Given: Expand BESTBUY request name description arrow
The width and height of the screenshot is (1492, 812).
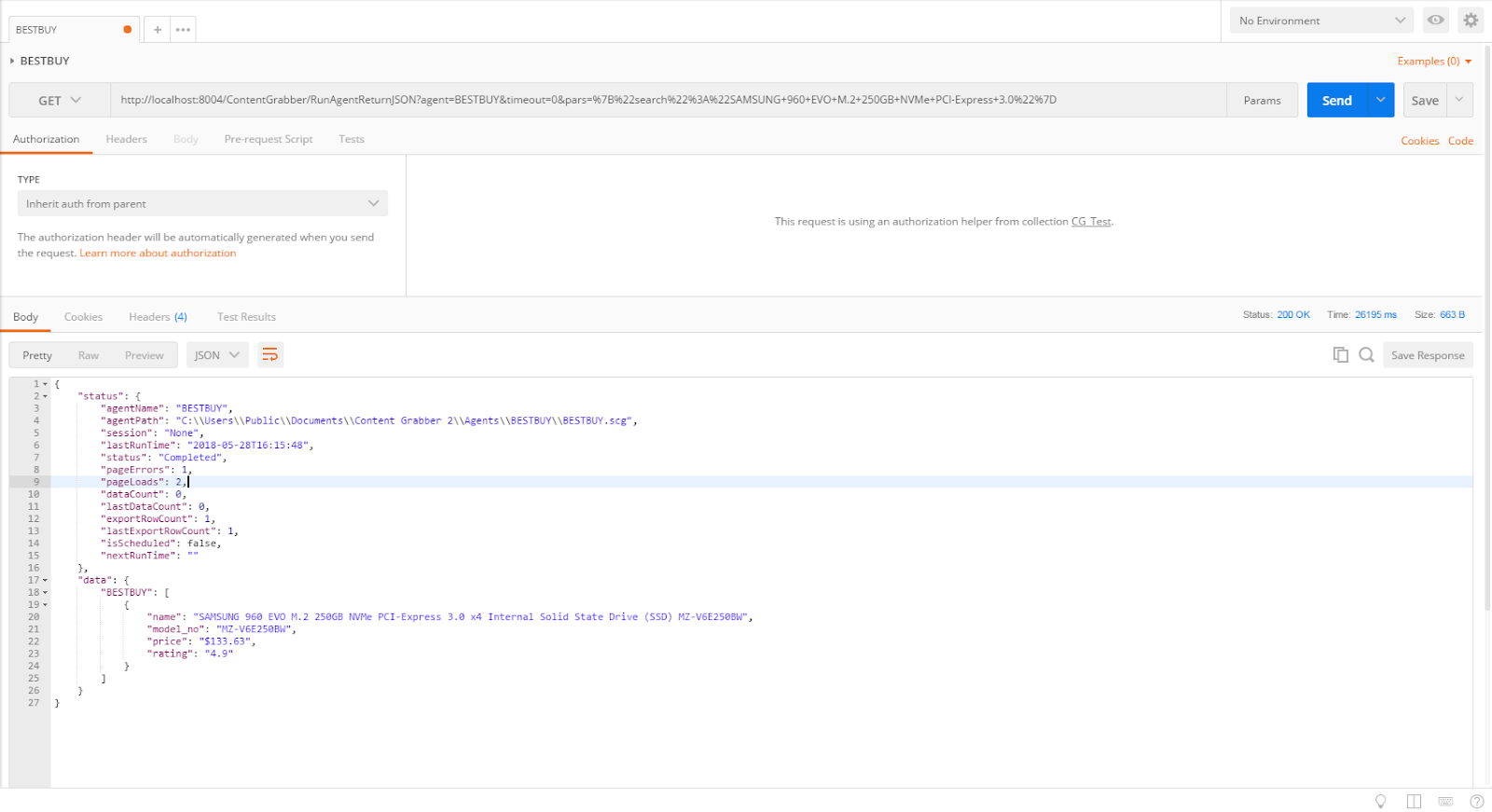Looking at the screenshot, I should [12, 61].
